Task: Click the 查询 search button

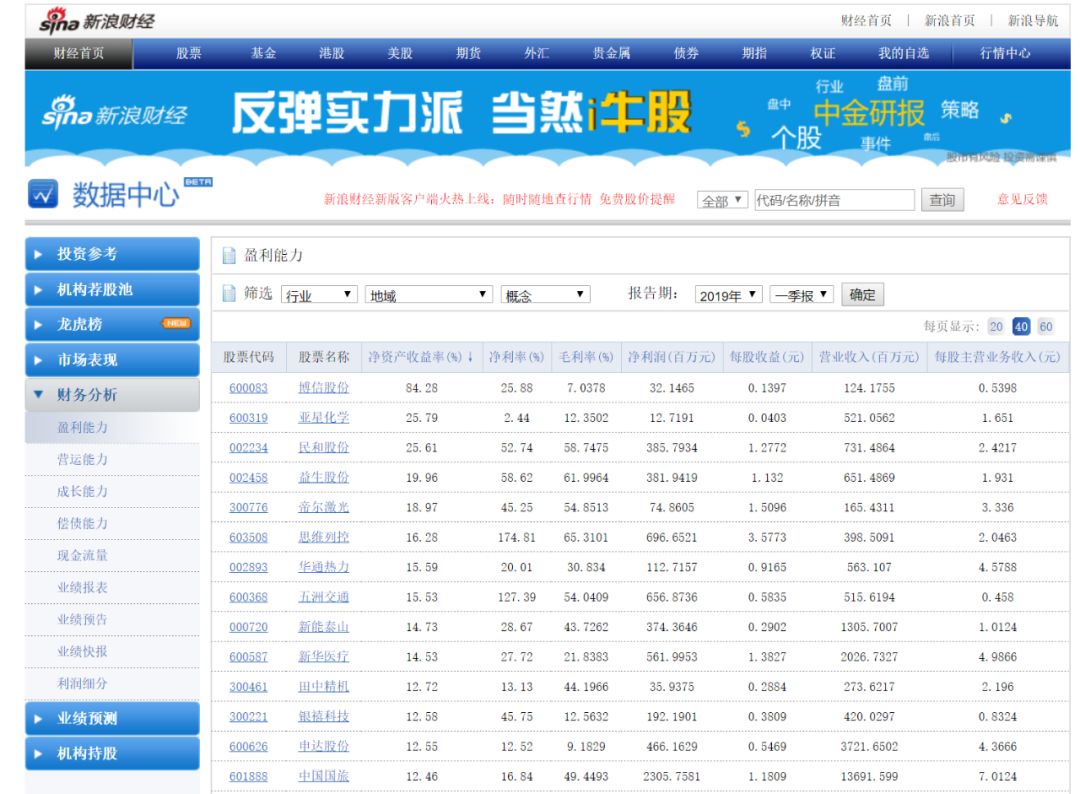Action: click(942, 200)
